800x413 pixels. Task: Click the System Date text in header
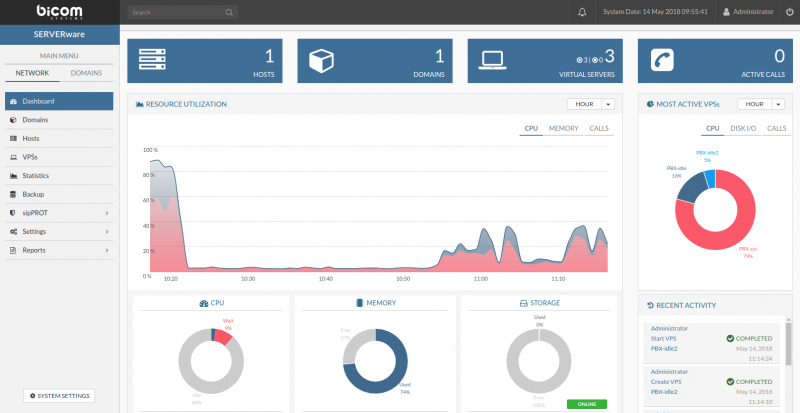coord(655,12)
